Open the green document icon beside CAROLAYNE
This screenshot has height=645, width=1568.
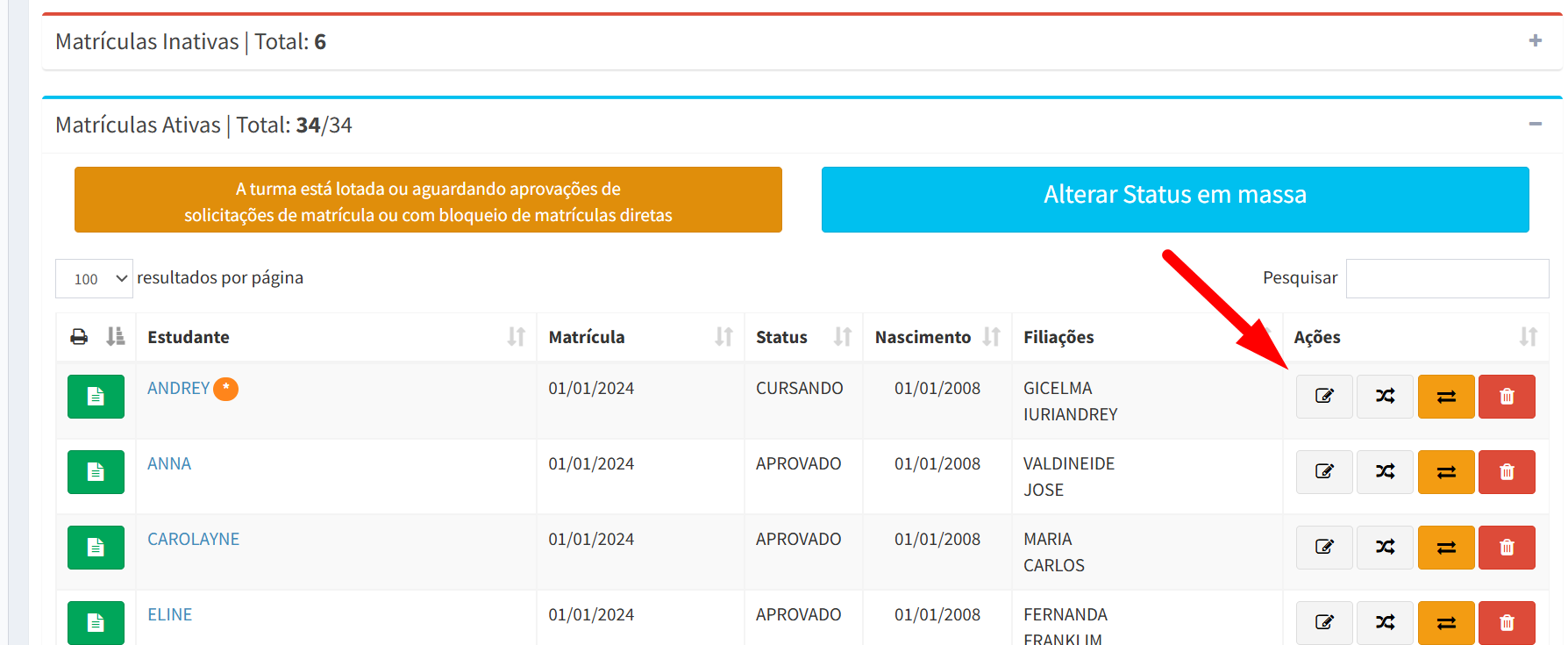96,547
